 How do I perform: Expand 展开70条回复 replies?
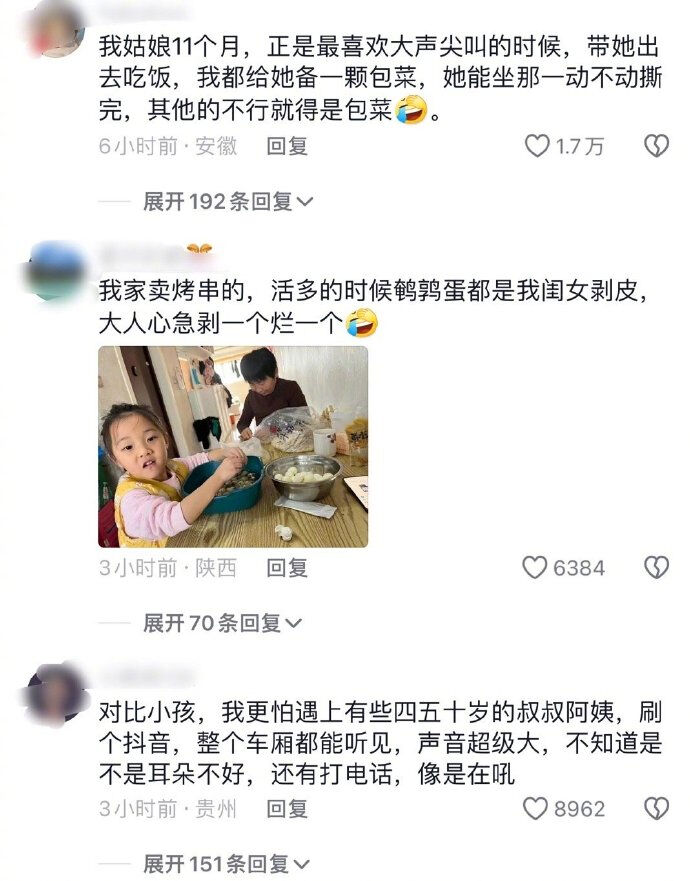[223, 623]
